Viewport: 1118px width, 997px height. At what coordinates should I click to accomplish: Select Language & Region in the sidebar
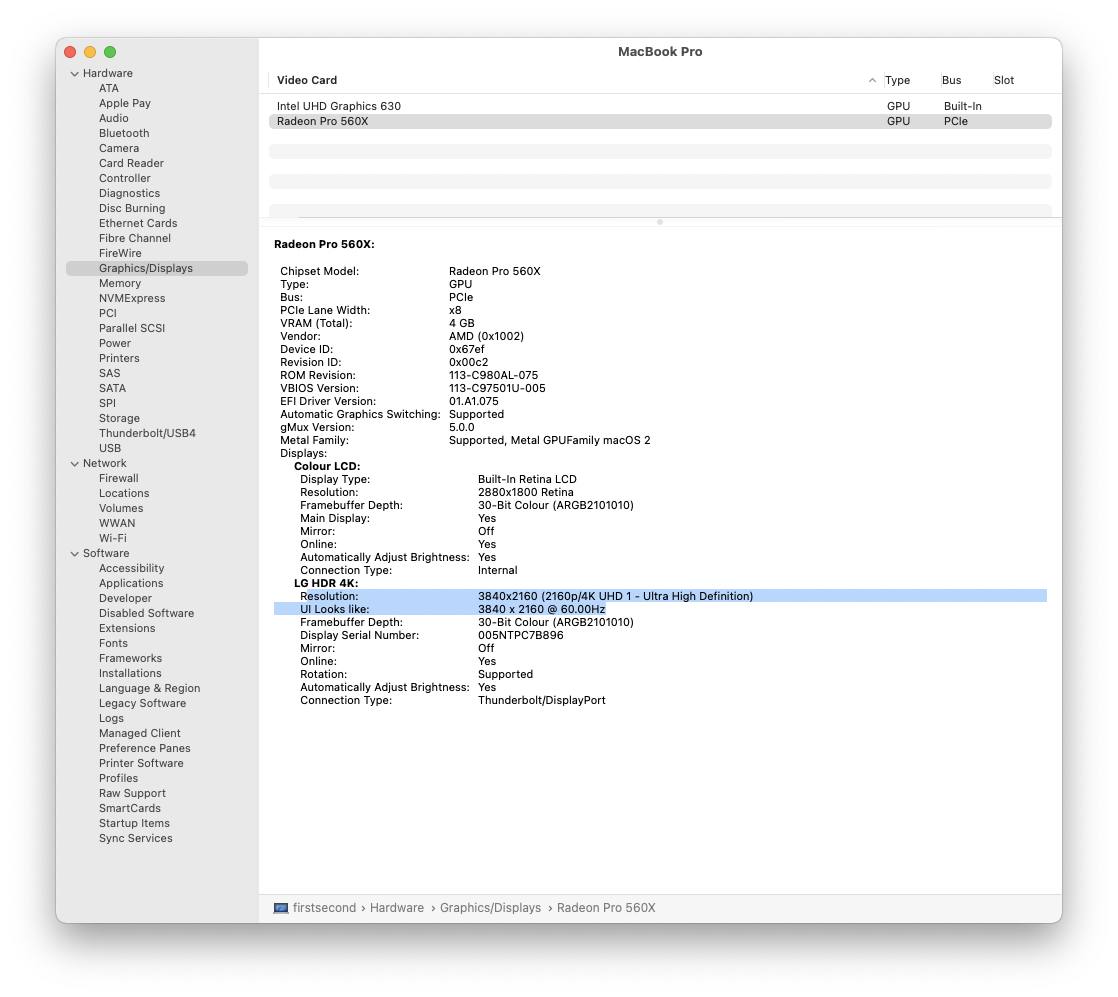150,688
